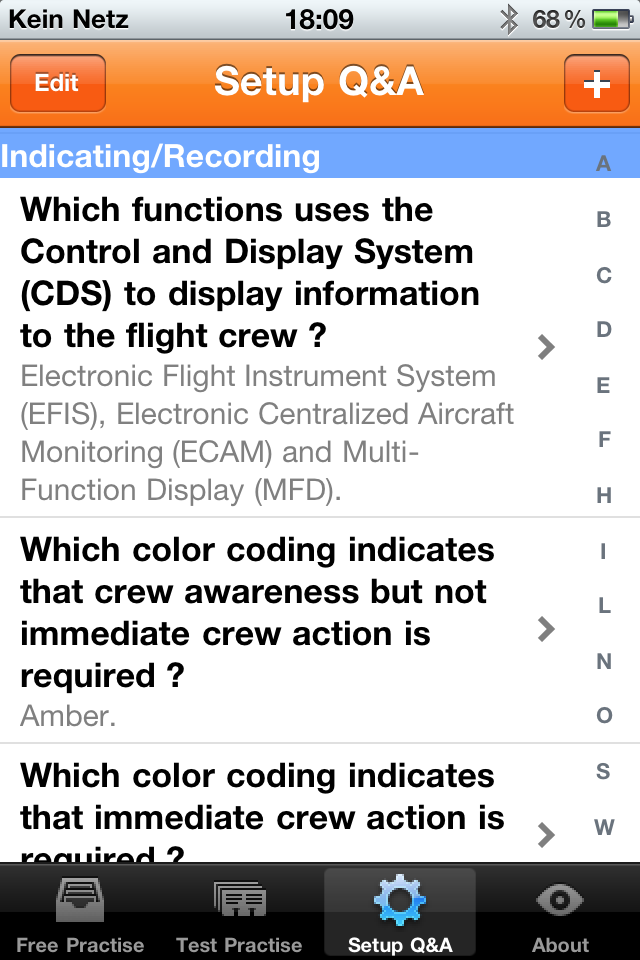Jump to index letter N
The width and height of the screenshot is (640, 960).
pos(603,661)
